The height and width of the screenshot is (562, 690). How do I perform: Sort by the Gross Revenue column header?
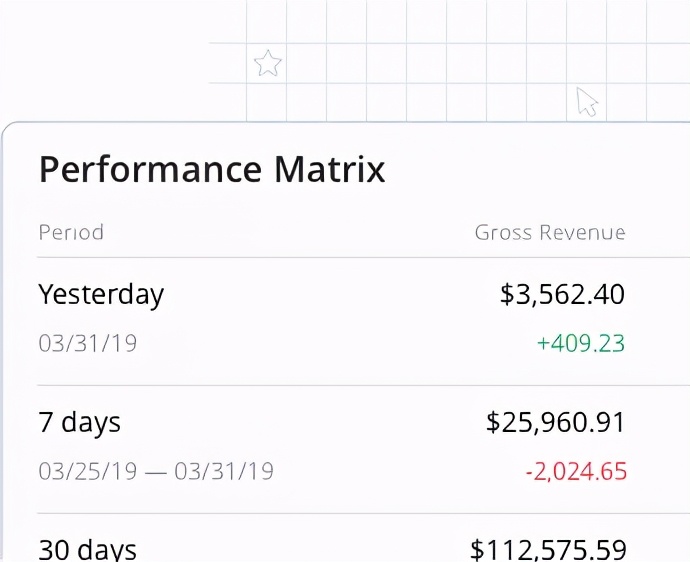549,233
